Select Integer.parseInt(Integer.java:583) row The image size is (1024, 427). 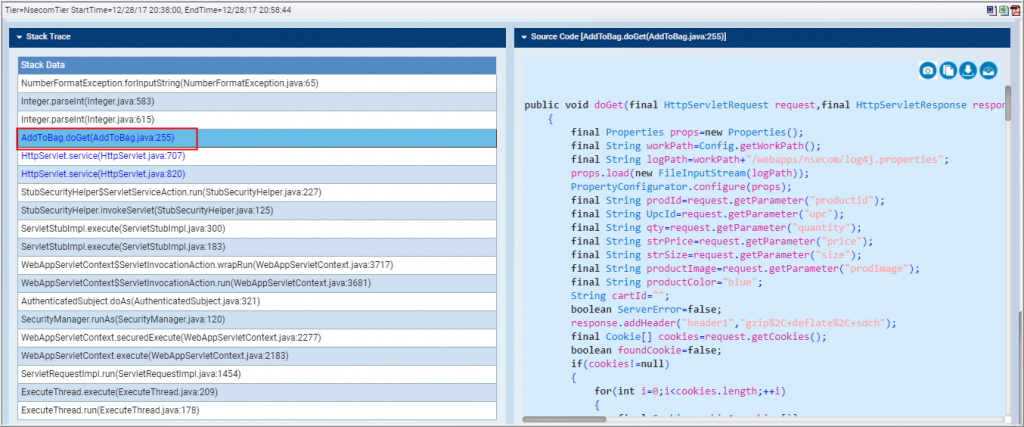(257, 102)
